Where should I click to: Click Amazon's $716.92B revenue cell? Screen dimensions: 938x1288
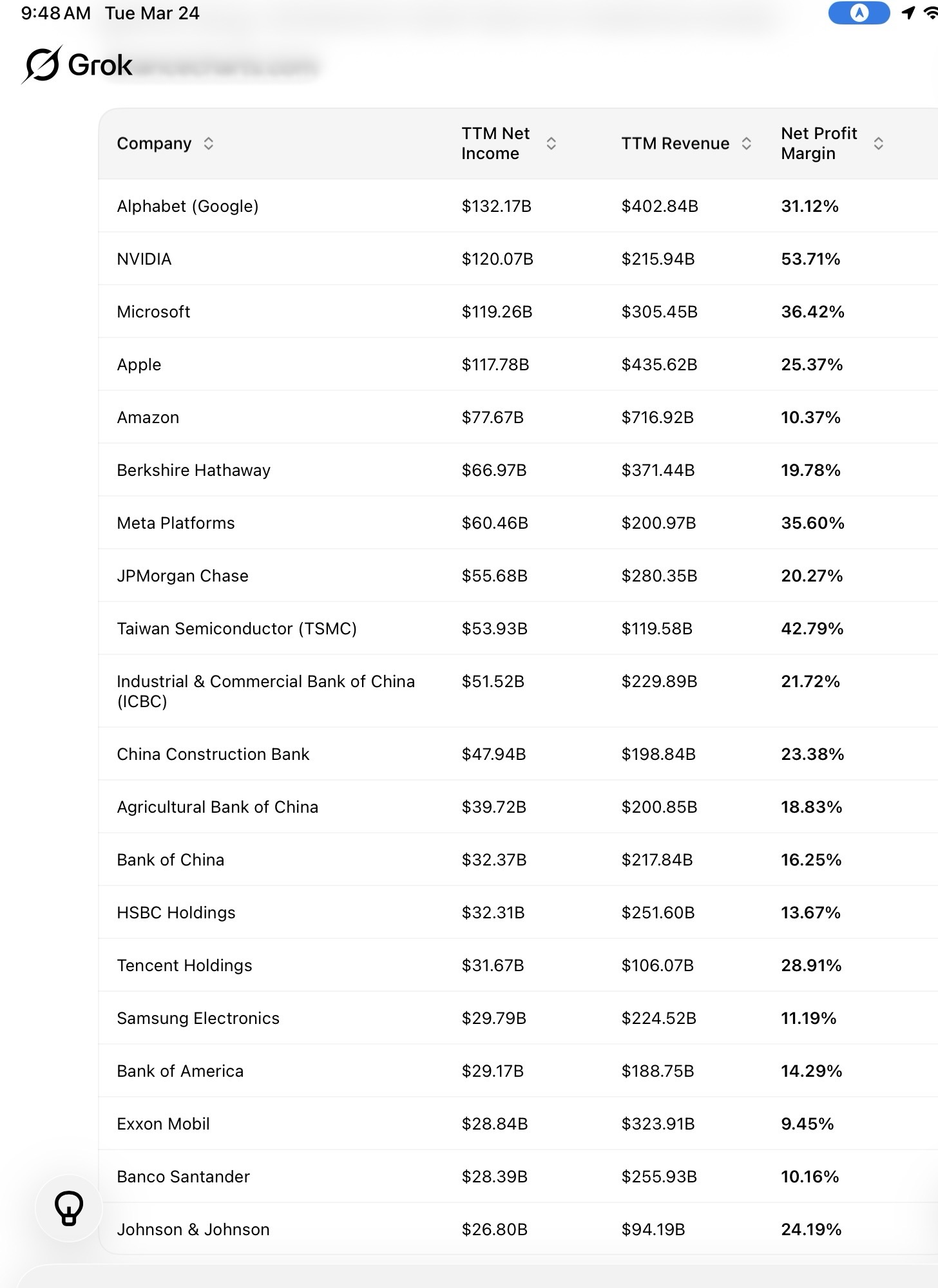tap(657, 417)
